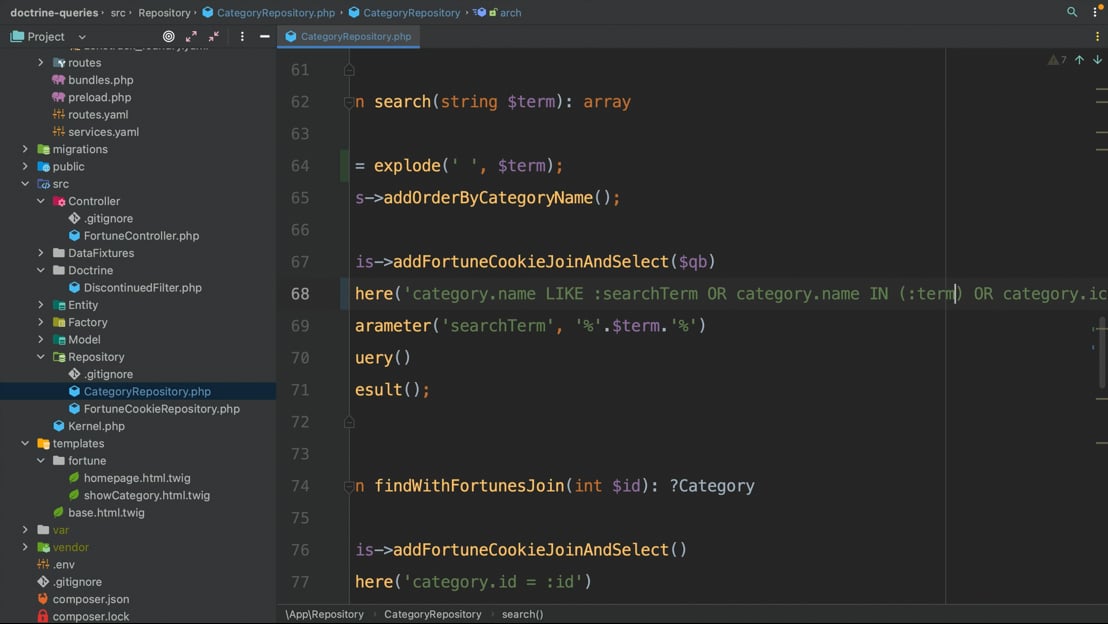Click CategoryRepository in the bottom breadcrumb
Image resolution: width=1108 pixels, height=624 pixels.
[432, 614]
